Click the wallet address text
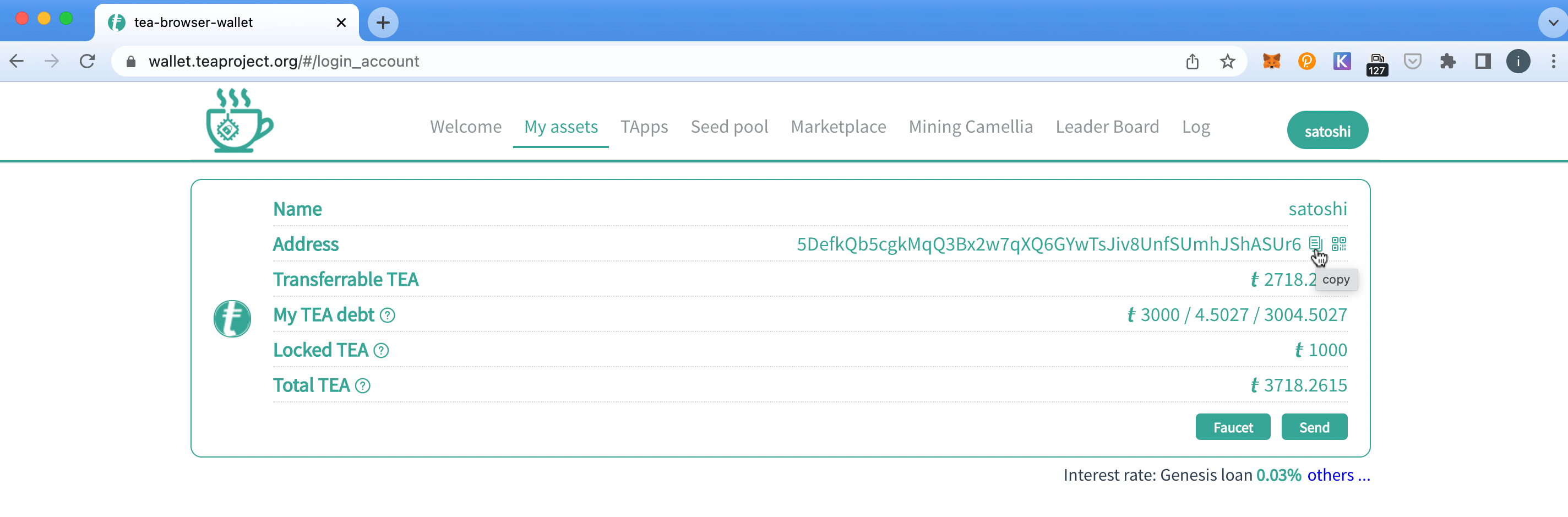Image resolution: width=1568 pixels, height=517 pixels. (x=1048, y=244)
